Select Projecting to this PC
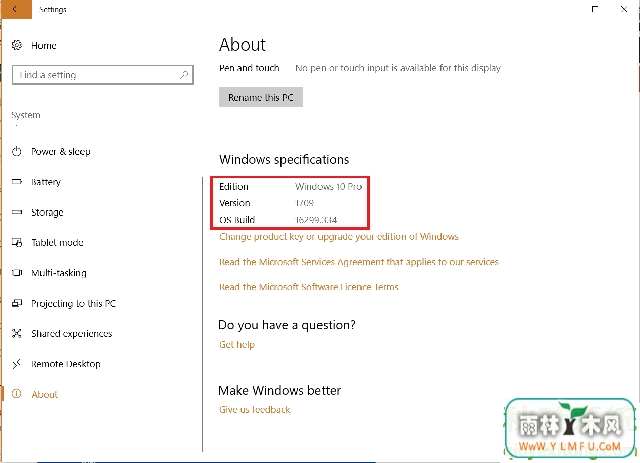 coord(73,303)
